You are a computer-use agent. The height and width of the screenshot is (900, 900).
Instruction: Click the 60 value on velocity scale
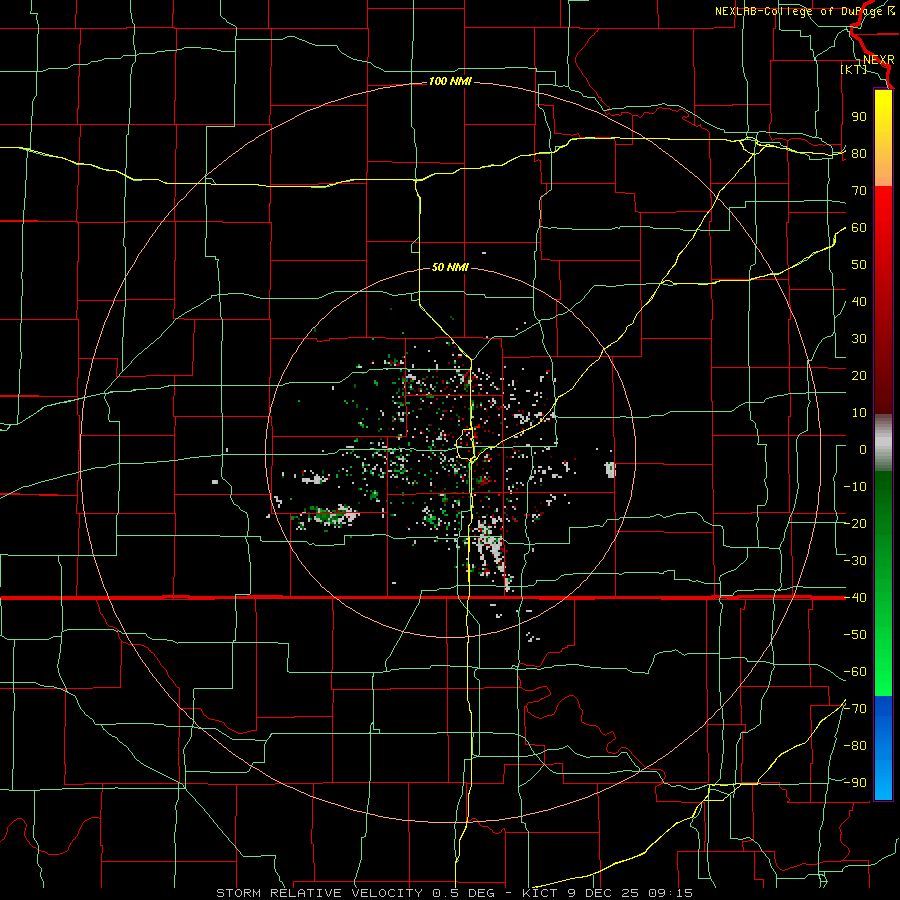pos(859,227)
